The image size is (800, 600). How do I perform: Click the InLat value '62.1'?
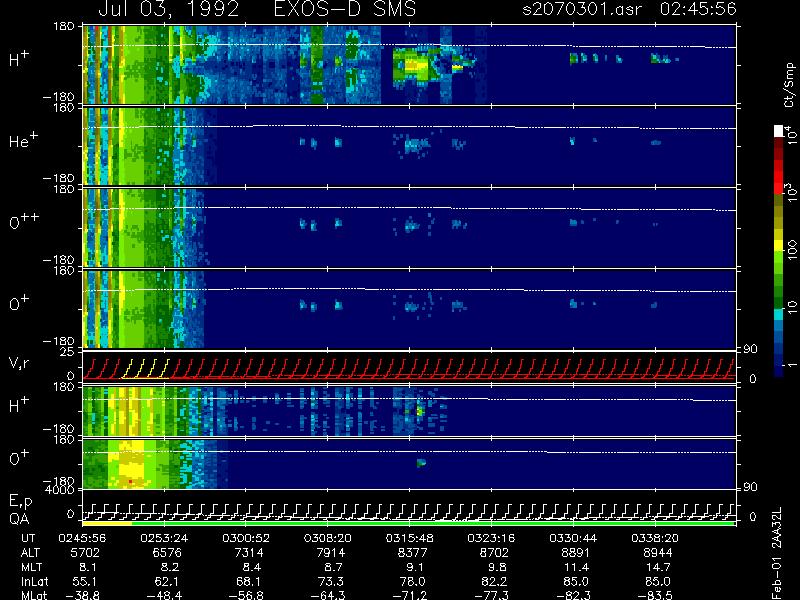point(166,581)
